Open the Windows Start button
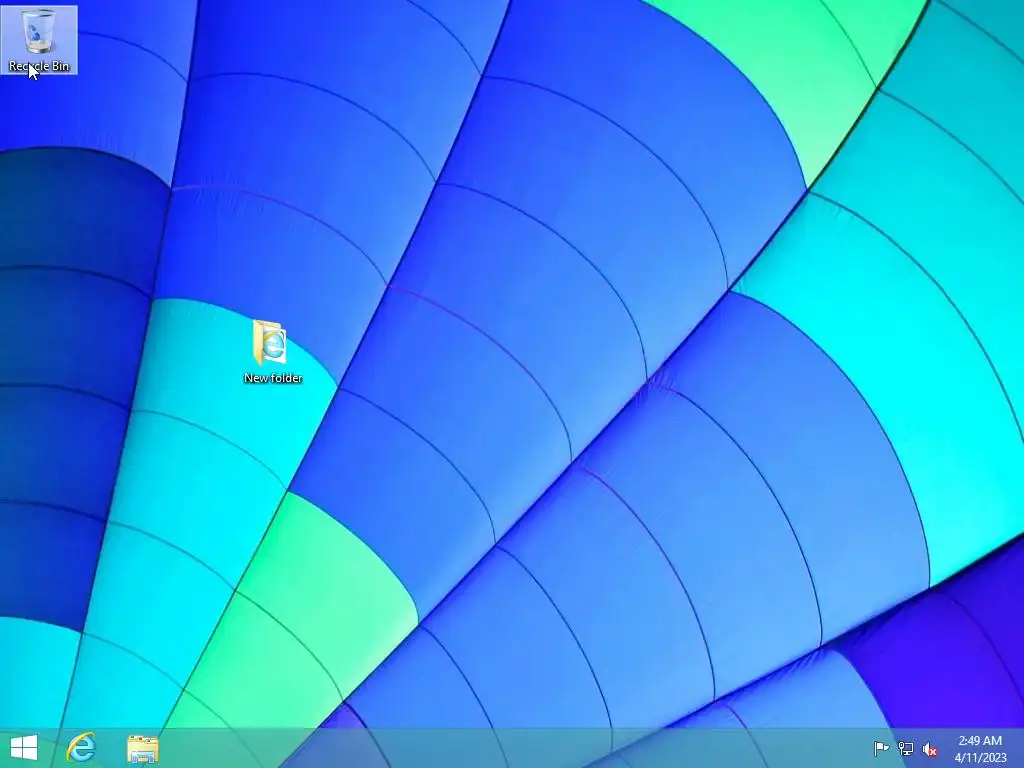1024x768 pixels. 24,747
